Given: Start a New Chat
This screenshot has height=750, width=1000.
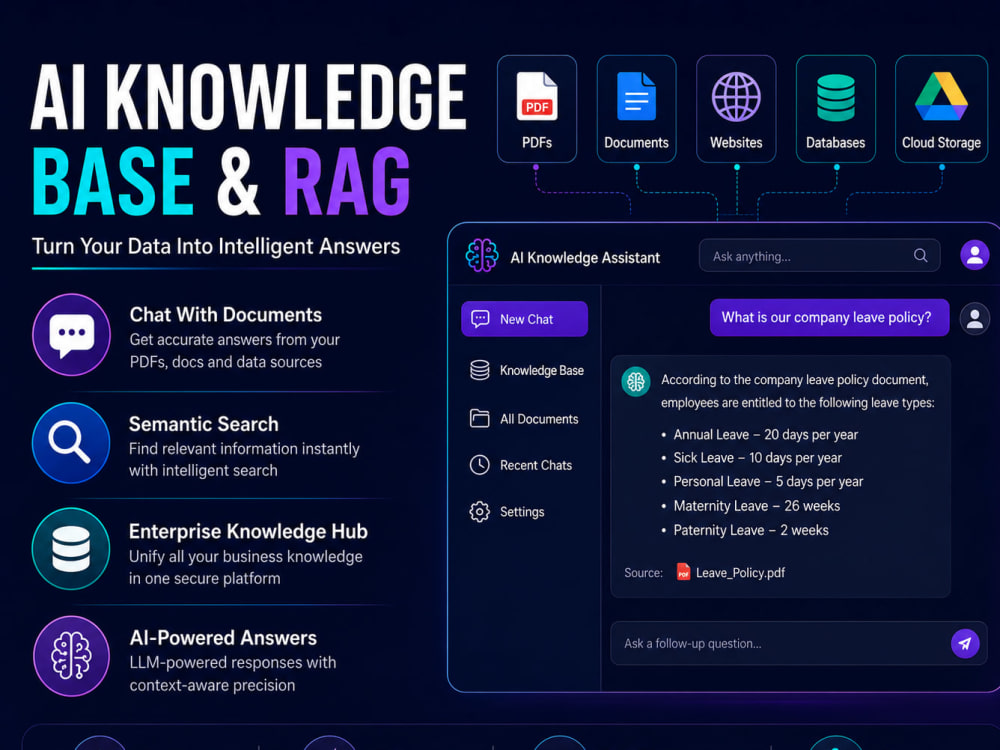Looking at the screenshot, I should [524, 319].
